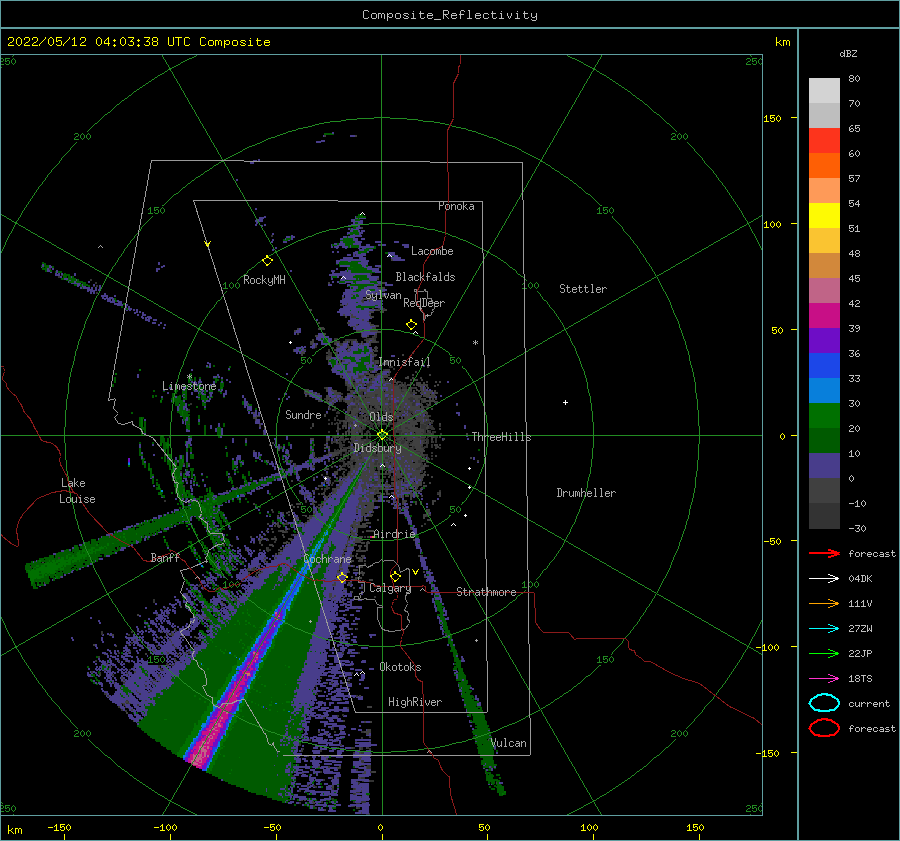This screenshot has width=900, height=841.
Task: Click the Lacombe town label
Action: [x=432, y=251]
